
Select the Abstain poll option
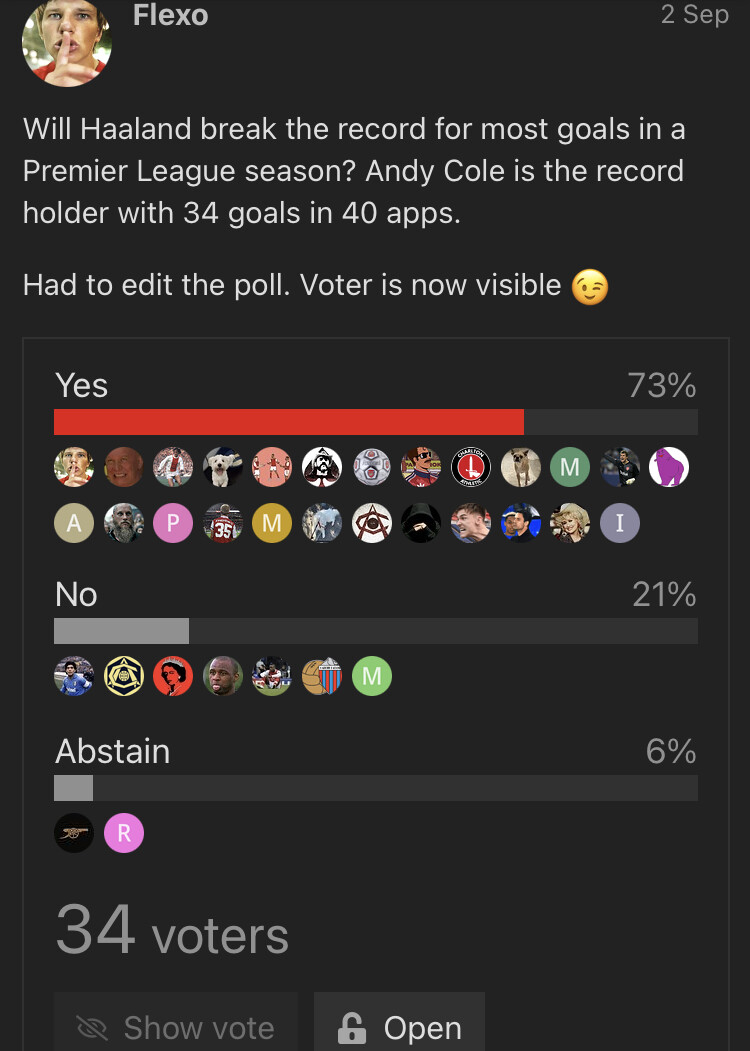112,751
